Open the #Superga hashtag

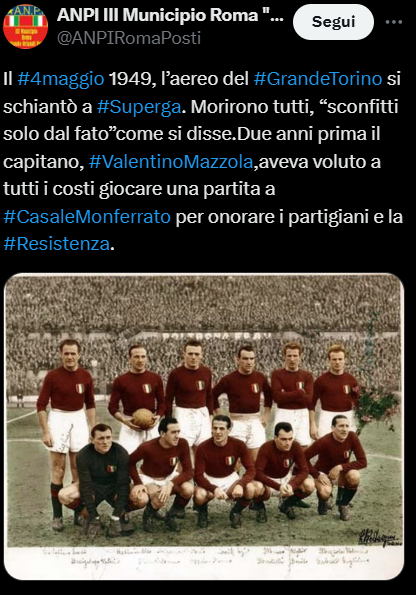139,107
